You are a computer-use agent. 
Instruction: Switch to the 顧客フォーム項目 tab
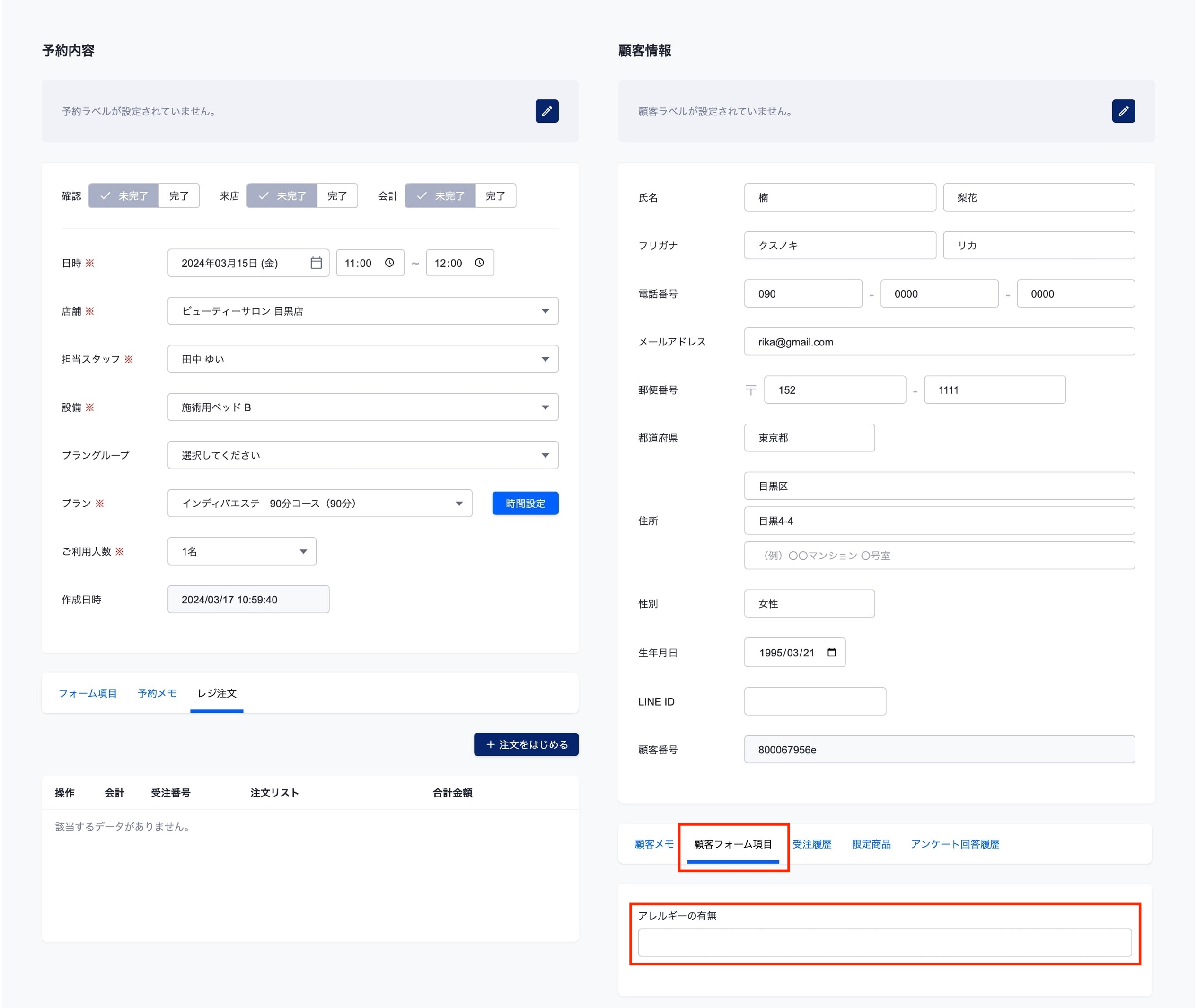[x=733, y=844]
